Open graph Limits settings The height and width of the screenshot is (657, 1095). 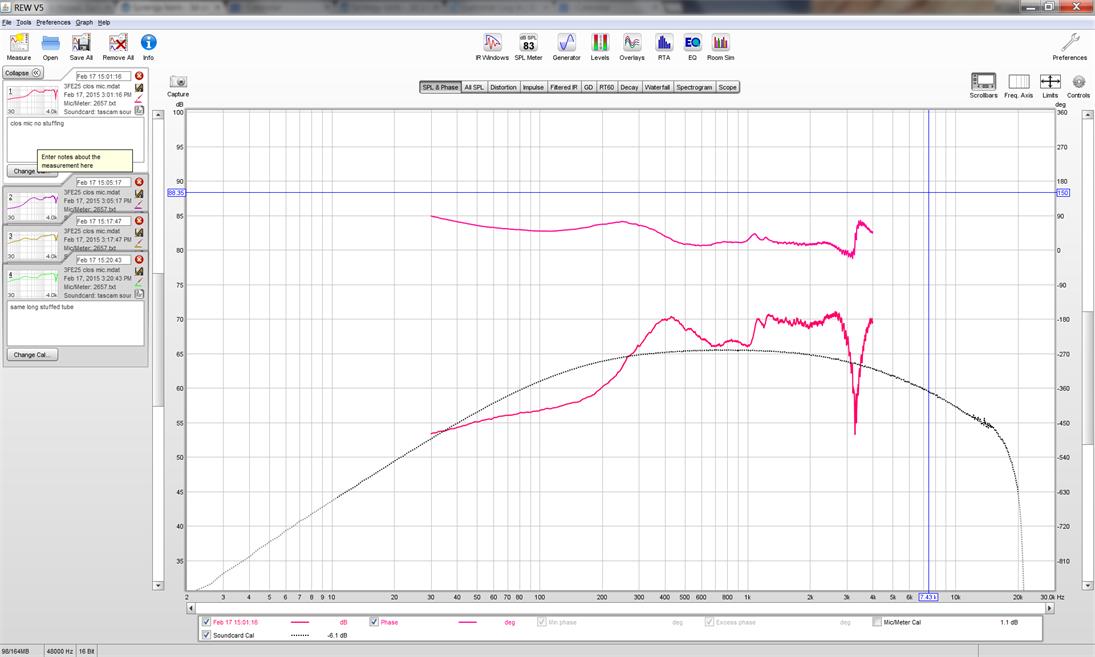[1050, 85]
